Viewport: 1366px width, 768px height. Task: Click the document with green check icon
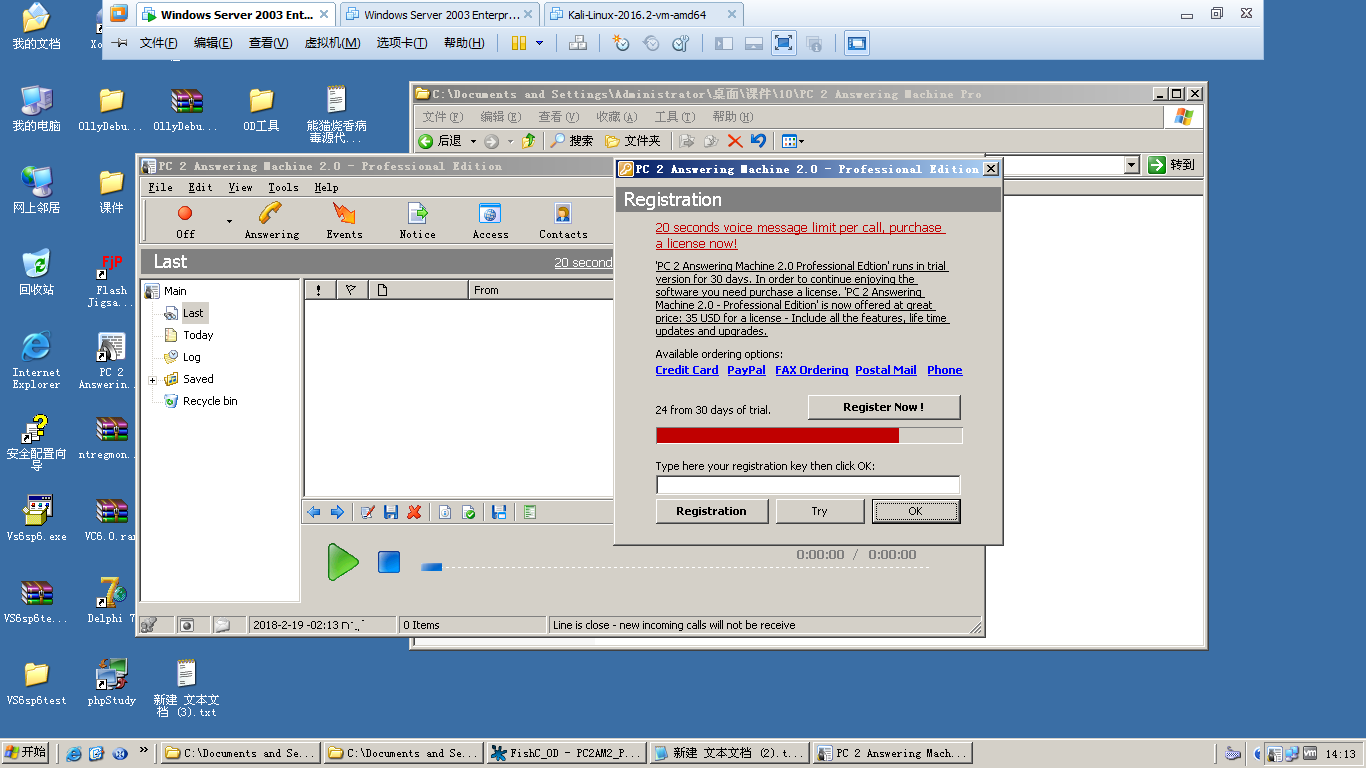[468, 512]
